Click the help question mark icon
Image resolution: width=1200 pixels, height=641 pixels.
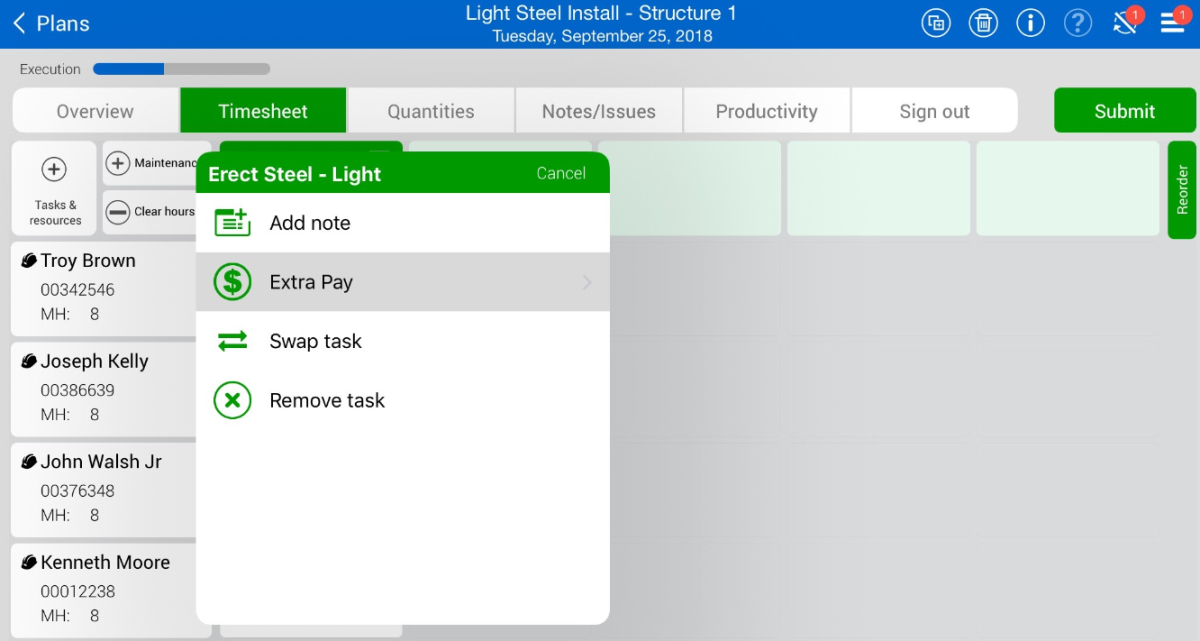coord(1077,23)
